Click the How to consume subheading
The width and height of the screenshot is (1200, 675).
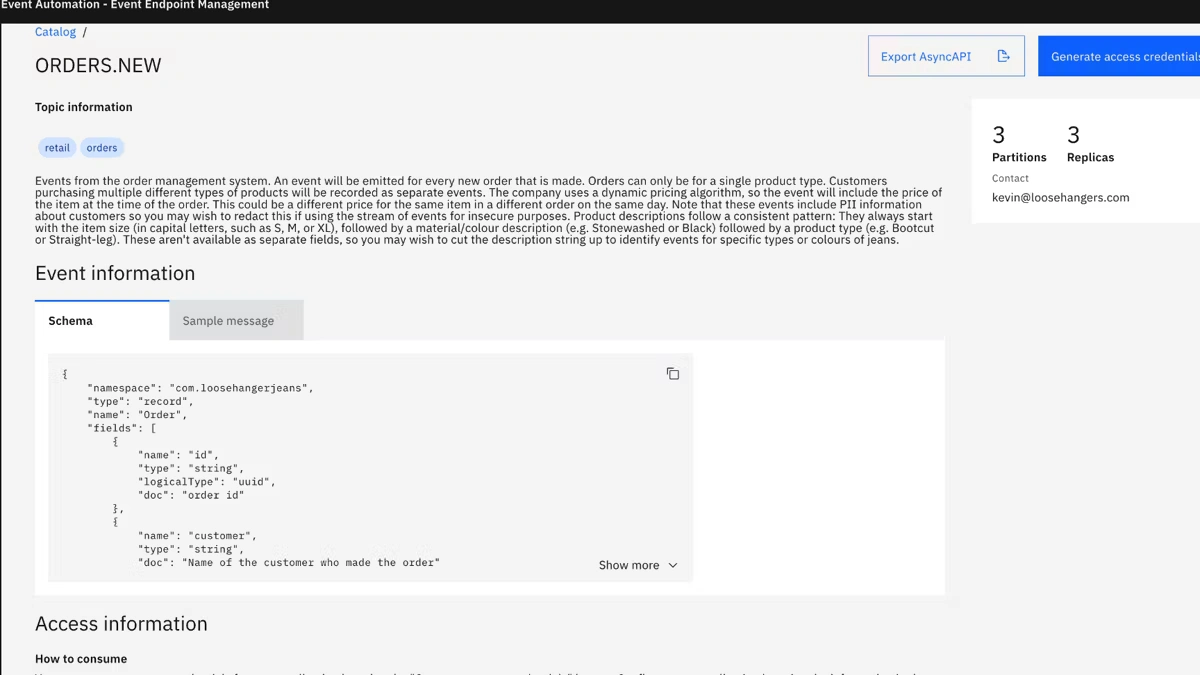click(81, 659)
